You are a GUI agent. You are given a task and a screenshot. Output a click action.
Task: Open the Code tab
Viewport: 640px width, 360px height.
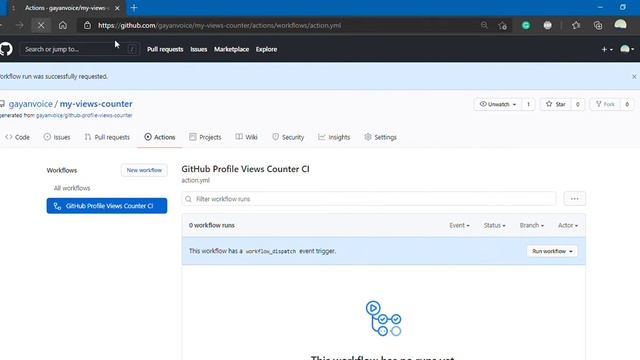click(x=18, y=137)
